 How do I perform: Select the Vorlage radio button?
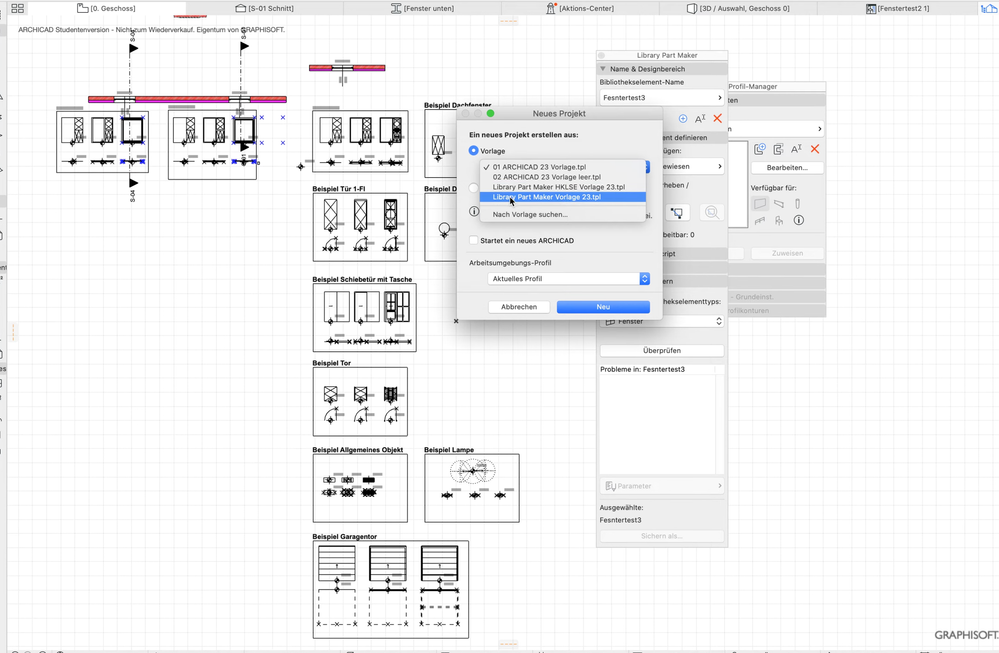pos(473,150)
